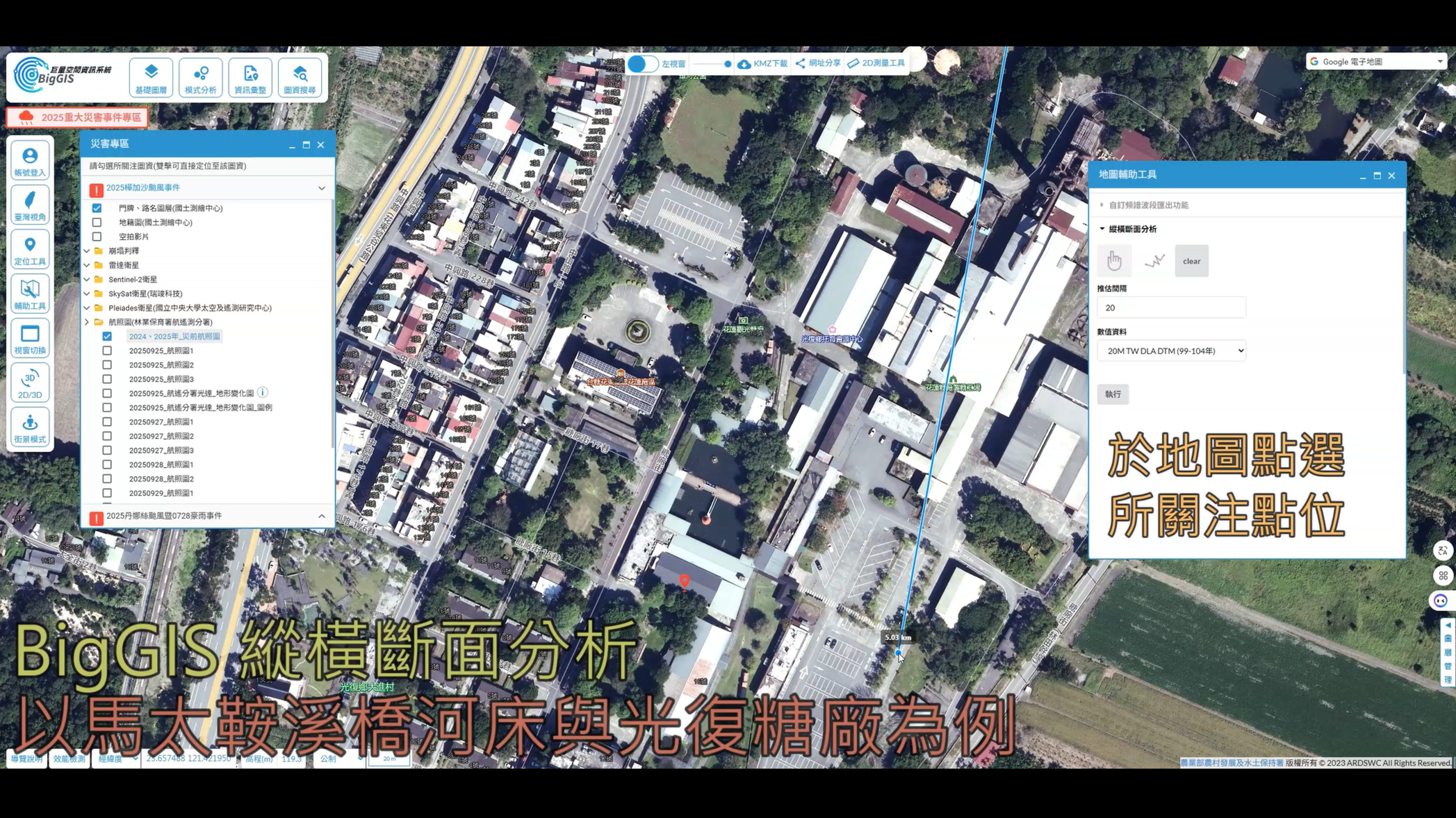
Task: Open 2025重大災害事件專區 tab
Action: click(77, 117)
